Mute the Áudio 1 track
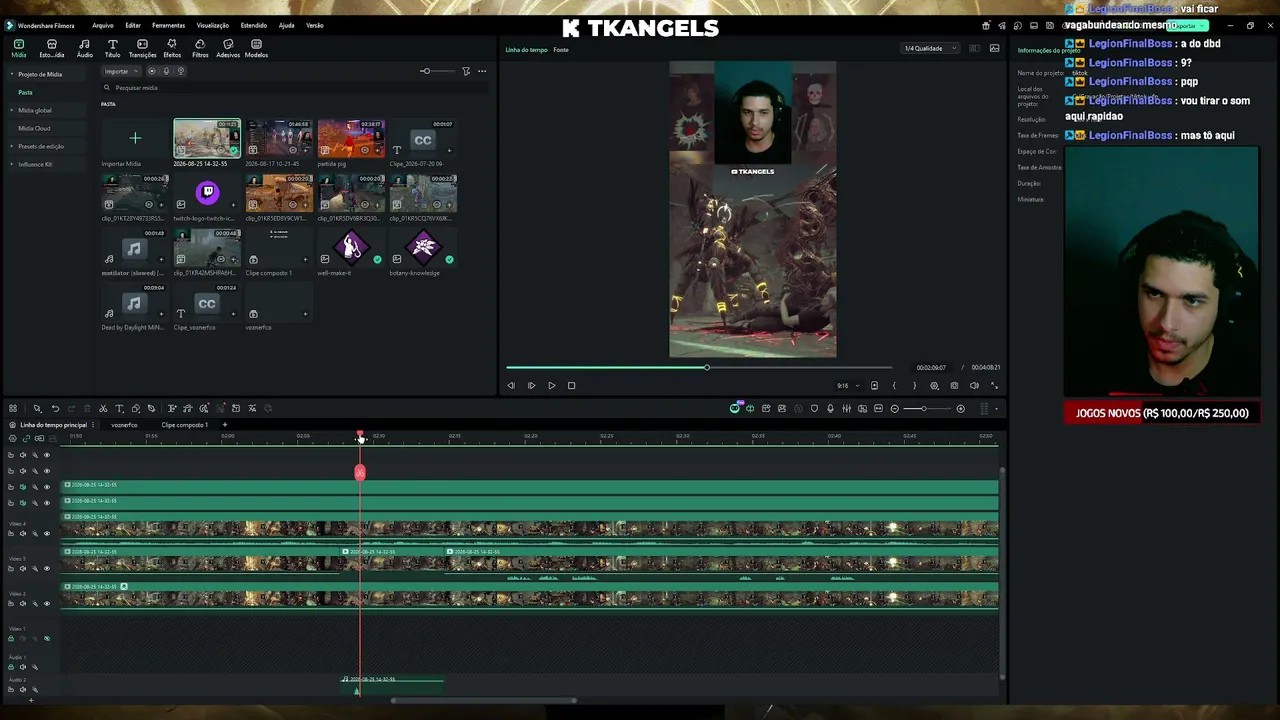 click(23, 667)
